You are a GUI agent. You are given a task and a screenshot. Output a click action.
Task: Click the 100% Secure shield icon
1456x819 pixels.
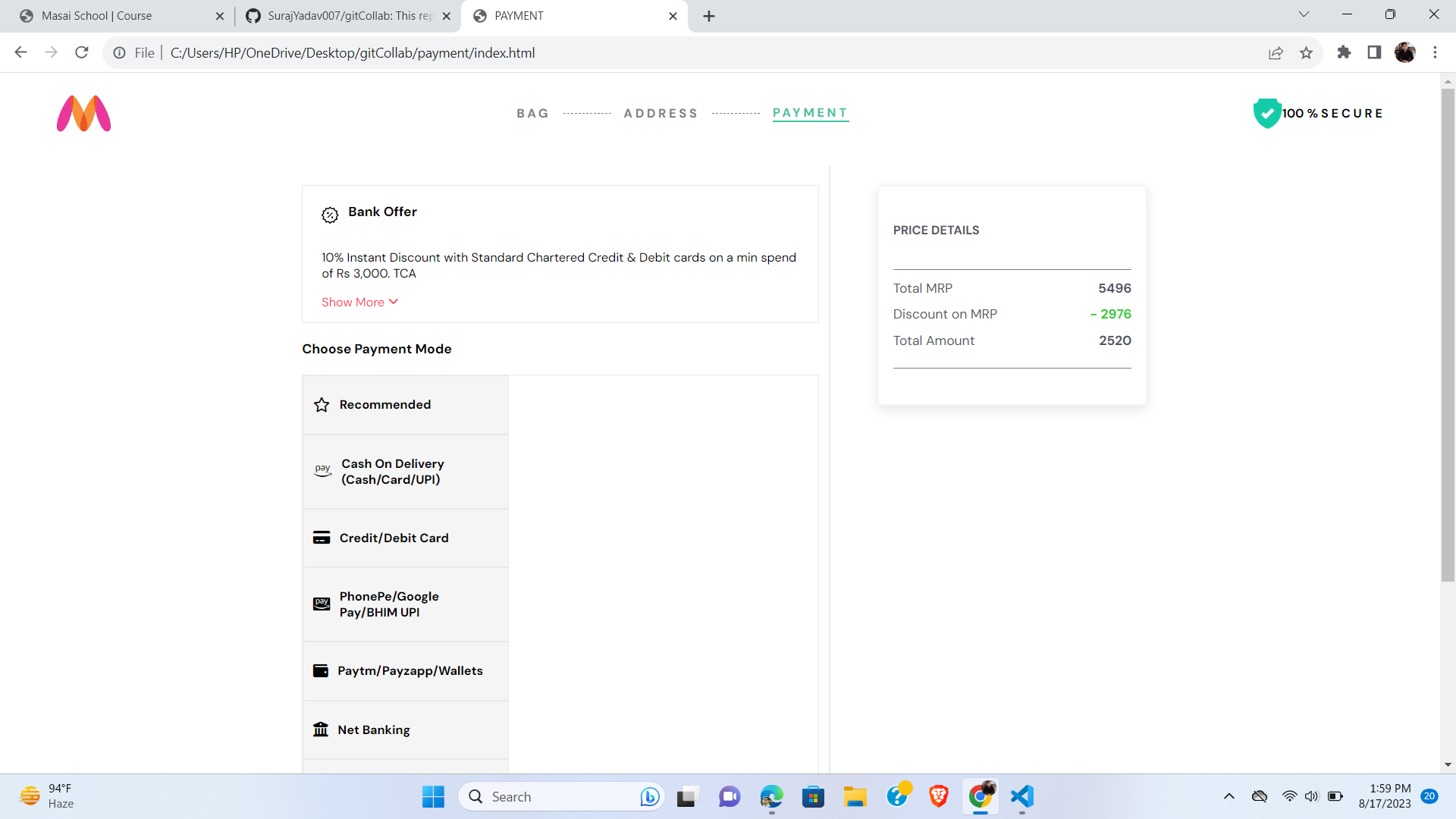(x=1266, y=112)
